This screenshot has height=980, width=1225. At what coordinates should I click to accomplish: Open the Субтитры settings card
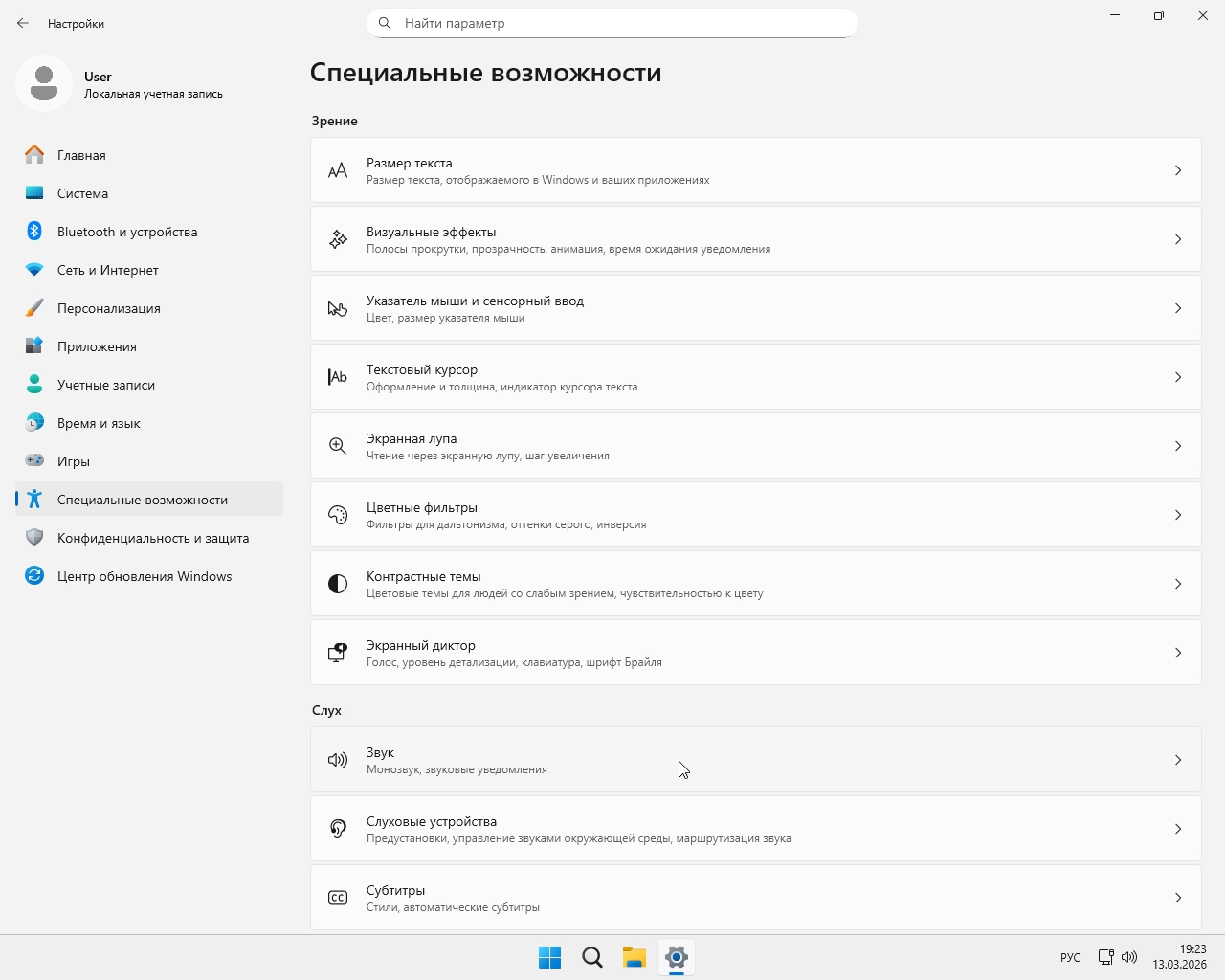(x=756, y=898)
